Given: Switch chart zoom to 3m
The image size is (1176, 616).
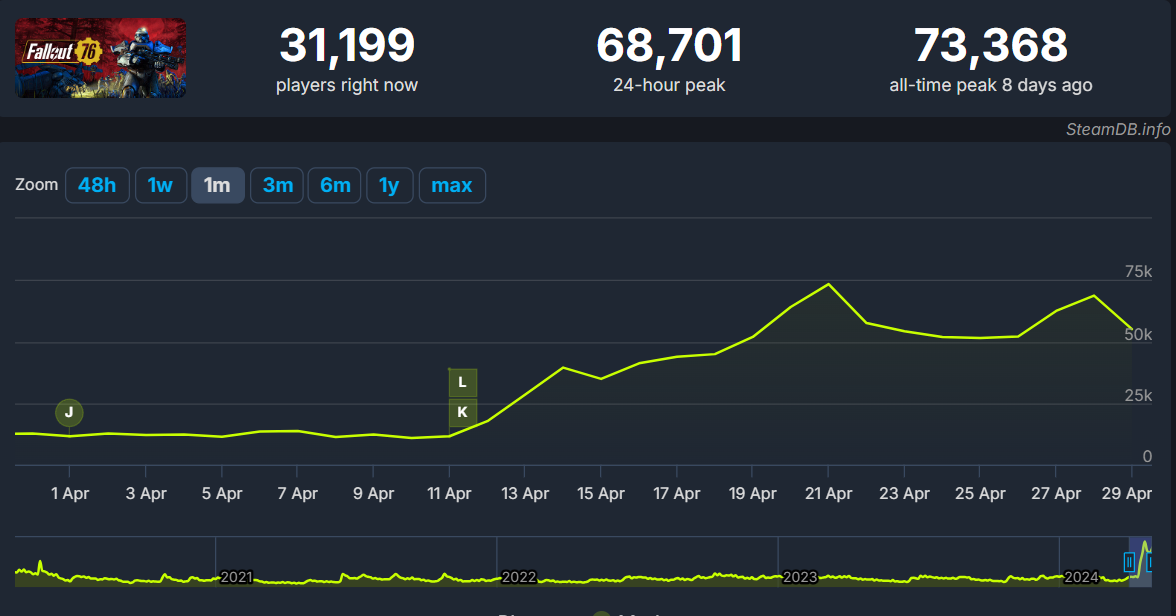Looking at the screenshot, I should pos(278,185).
